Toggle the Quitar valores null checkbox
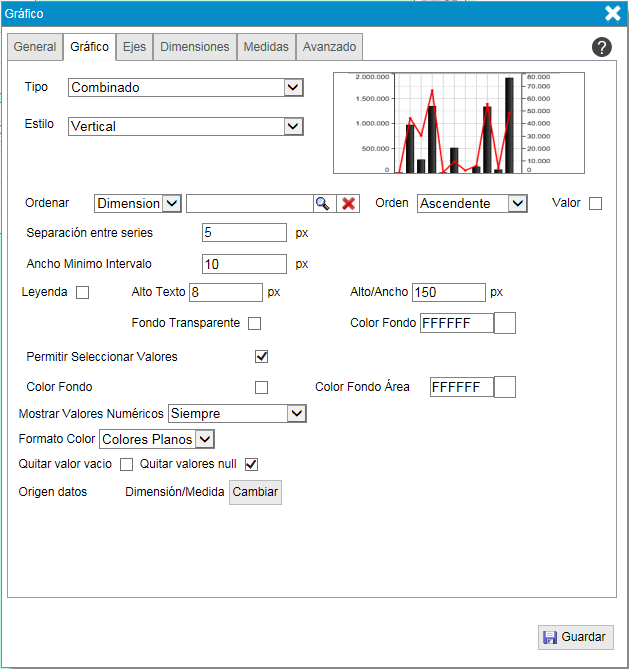Viewport: 629px width, 669px height. [252, 464]
